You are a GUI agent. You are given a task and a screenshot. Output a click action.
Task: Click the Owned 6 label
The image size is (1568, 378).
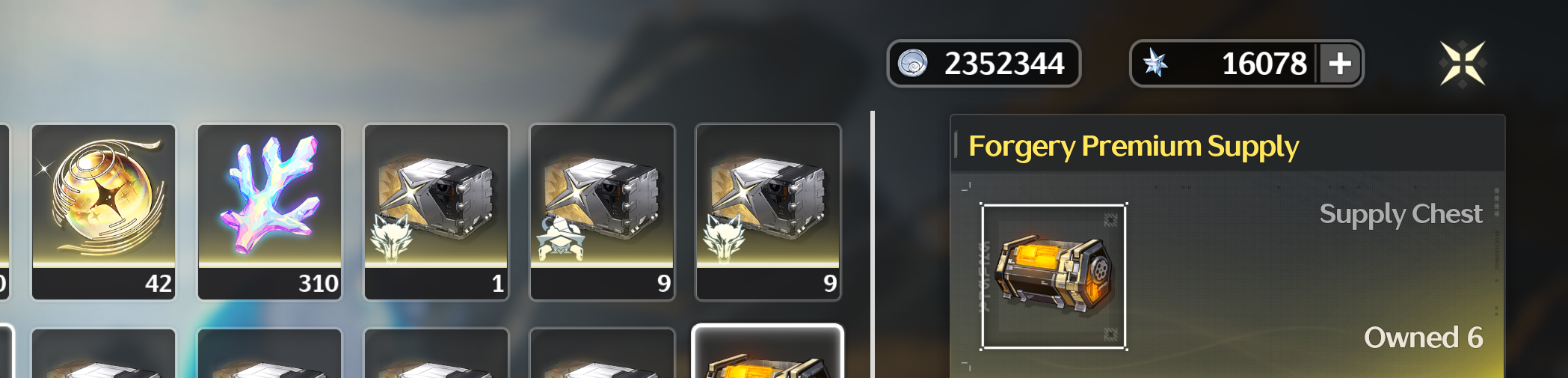[x=1424, y=338]
